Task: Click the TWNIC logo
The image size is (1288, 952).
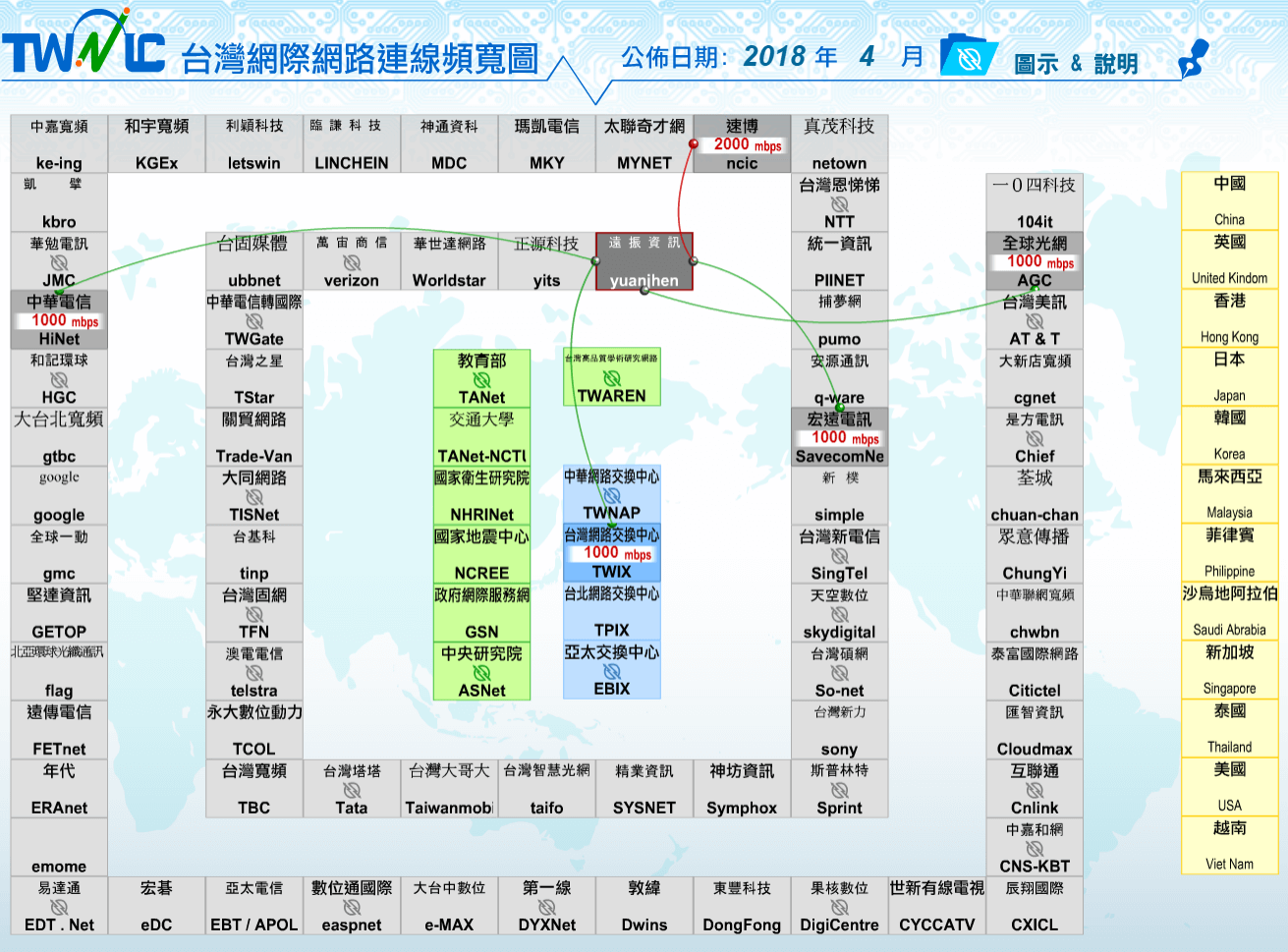Action: pyautogui.click(x=84, y=42)
